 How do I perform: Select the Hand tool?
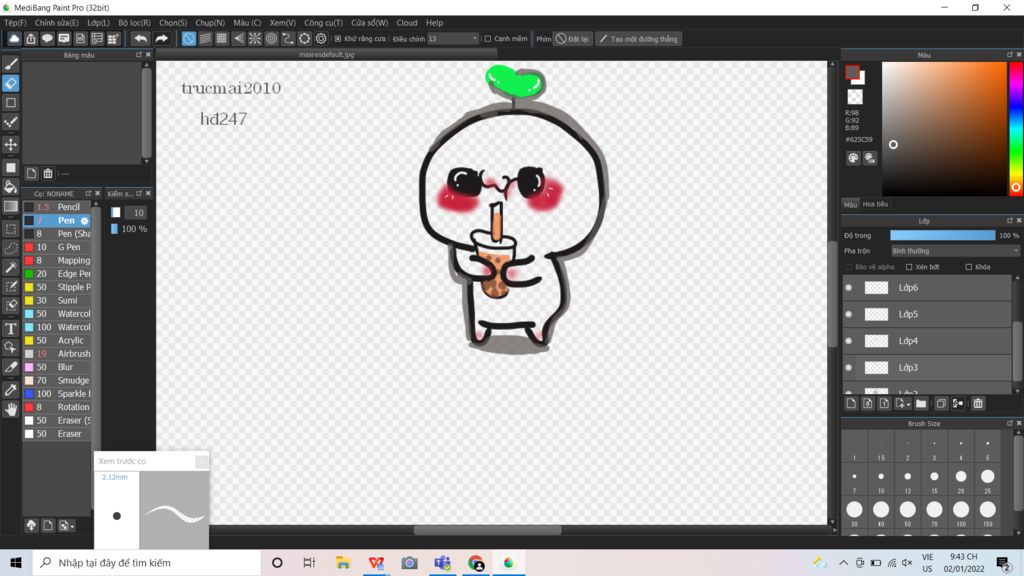point(11,409)
